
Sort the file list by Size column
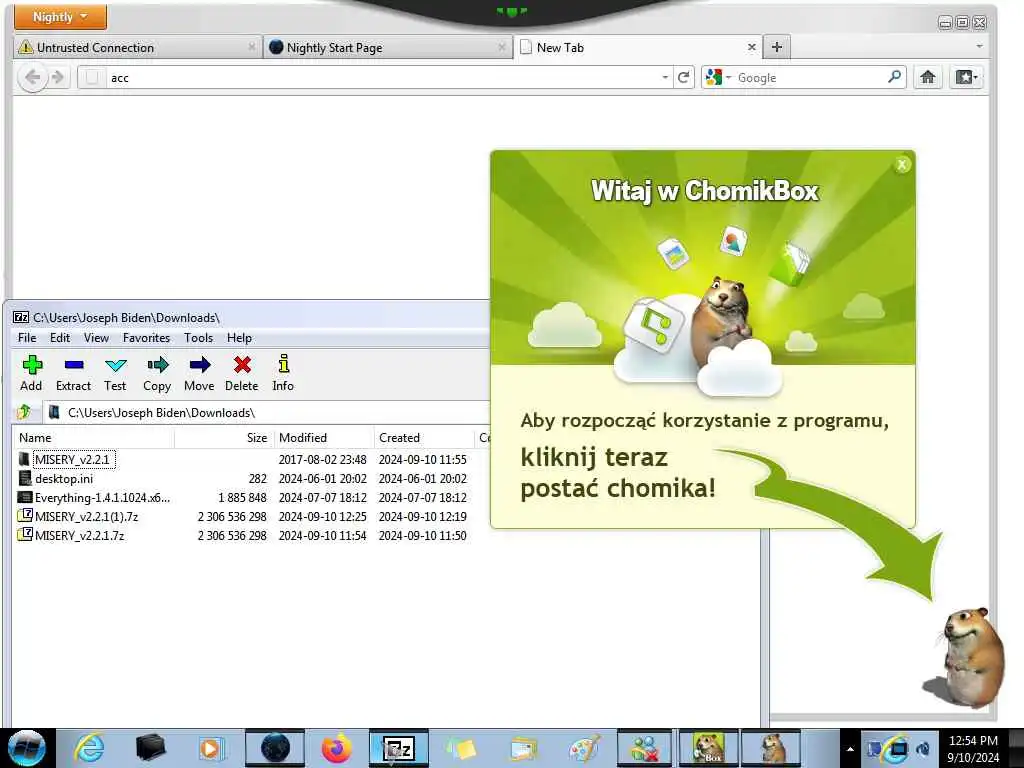[x=224, y=438]
